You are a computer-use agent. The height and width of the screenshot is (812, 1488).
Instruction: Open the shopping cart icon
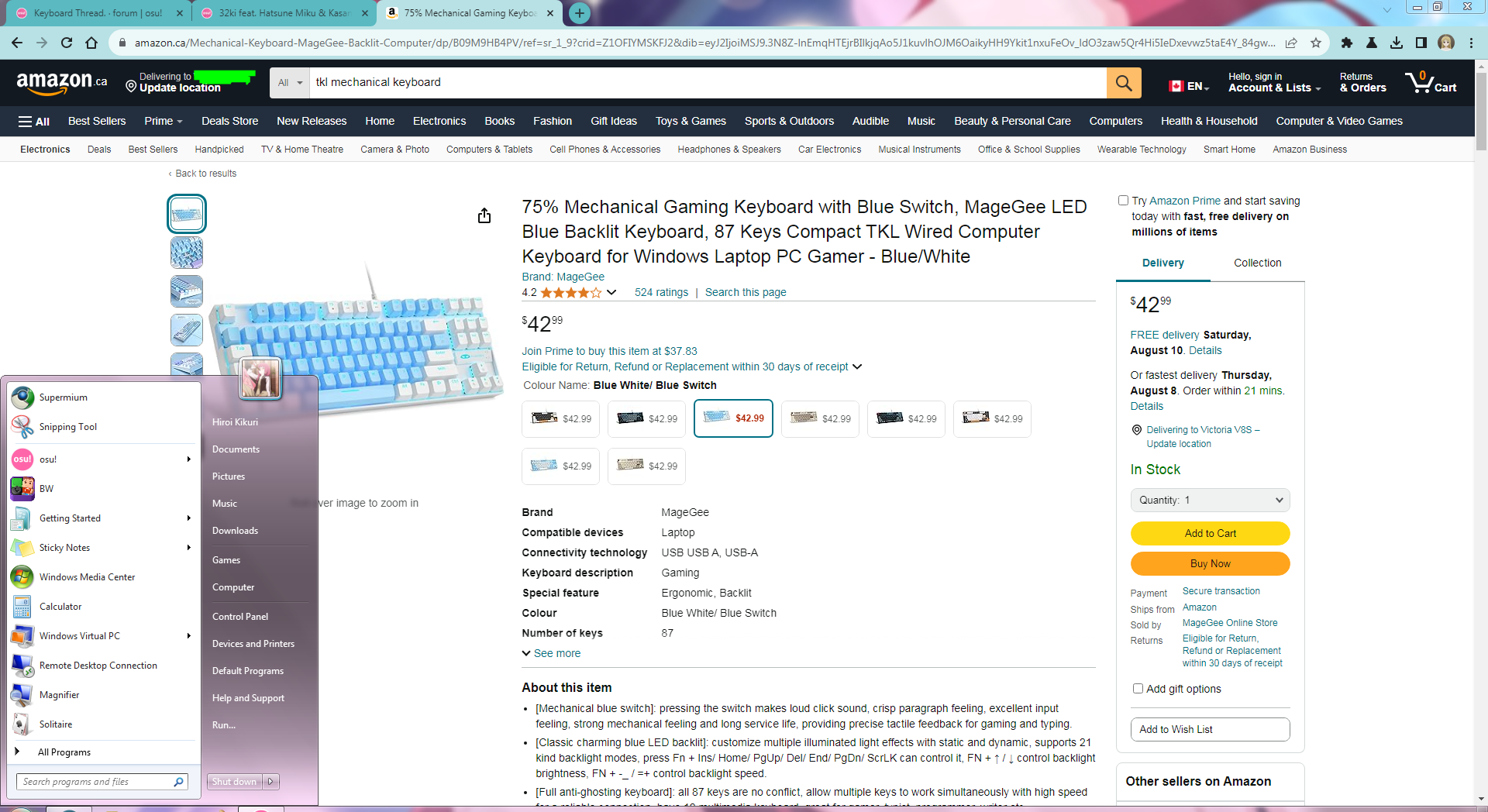(1431, 82)
